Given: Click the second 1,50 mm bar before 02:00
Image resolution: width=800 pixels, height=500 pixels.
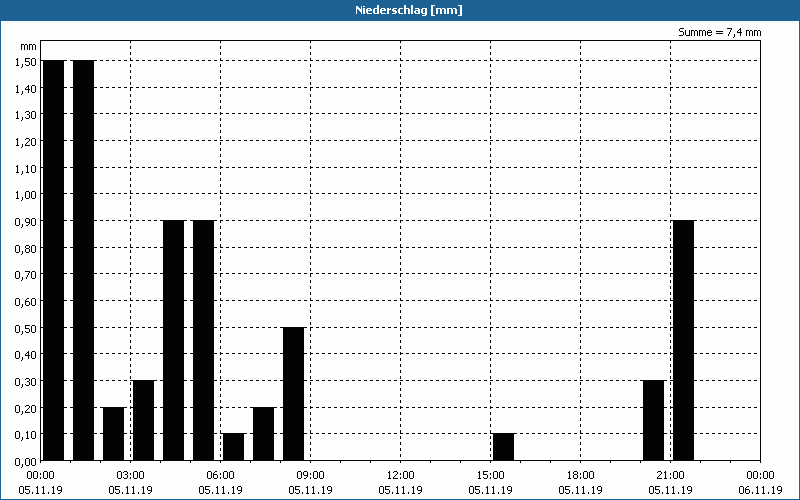Looking at the screenshot, I should pyautogui.click(x=84, y=260).
